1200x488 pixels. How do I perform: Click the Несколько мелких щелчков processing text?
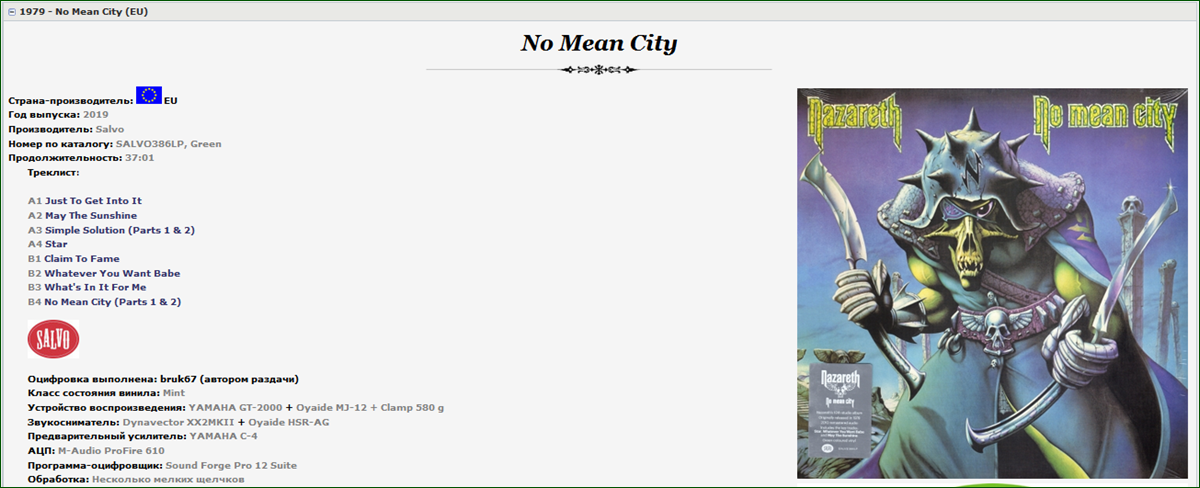pos(168,480)
